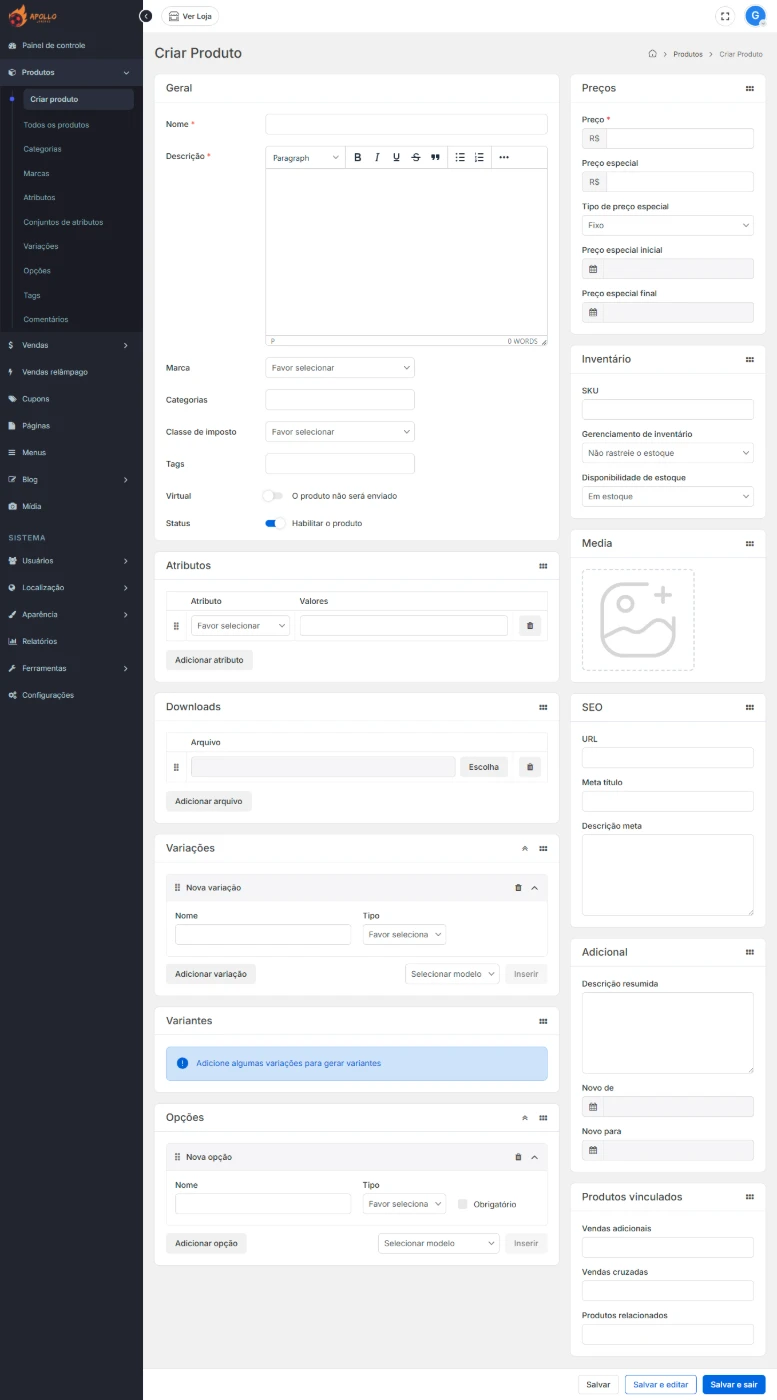Expand the Disponibilidade de estoque dropdown
The image size is (777, 1400).
click(667, 497)
